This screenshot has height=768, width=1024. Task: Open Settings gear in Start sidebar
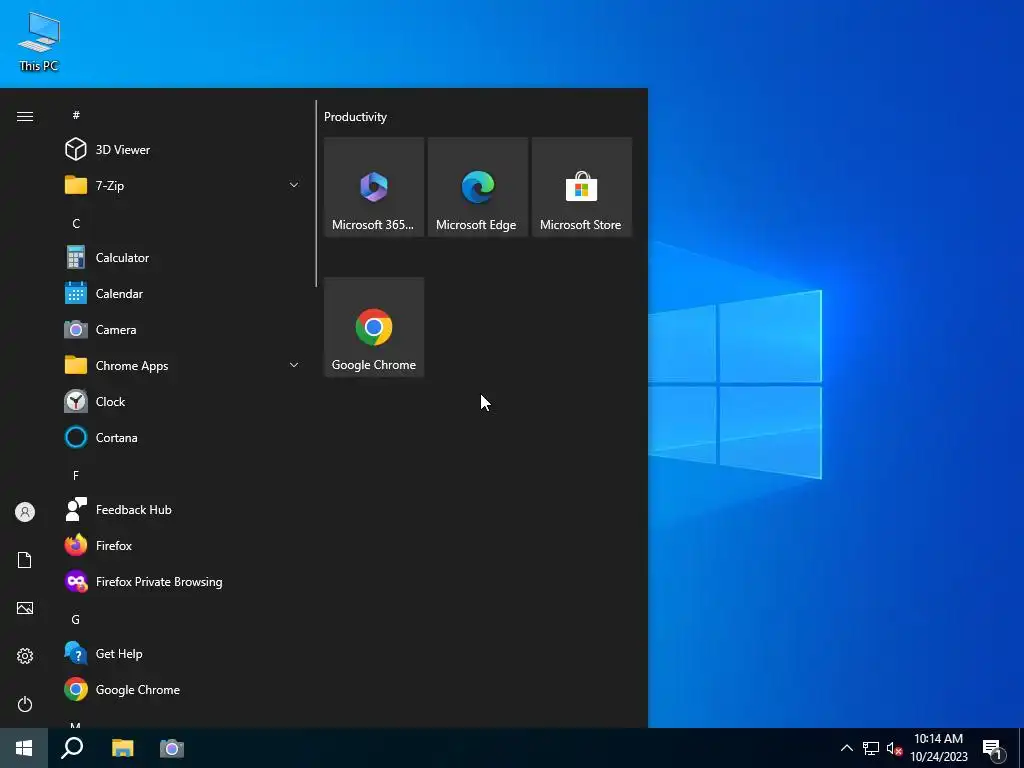(25, 656)
